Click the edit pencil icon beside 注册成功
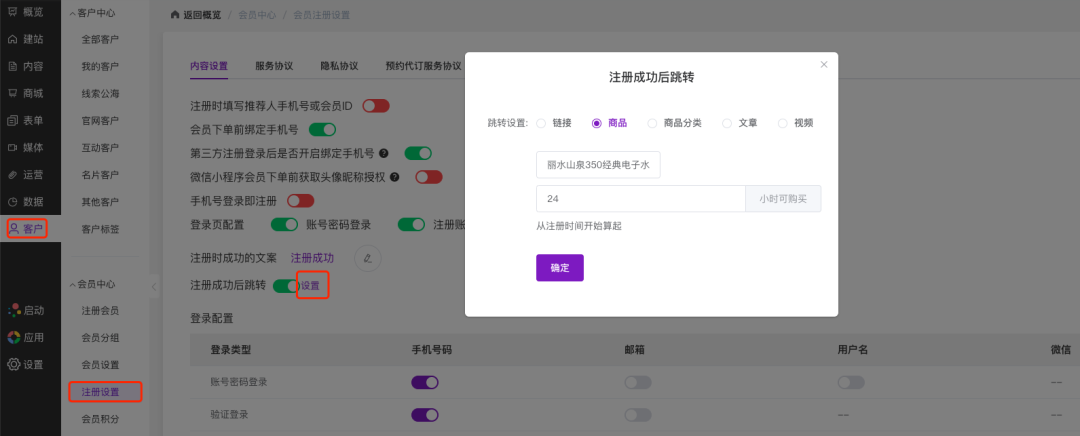1080x436 pixels. 368,257
